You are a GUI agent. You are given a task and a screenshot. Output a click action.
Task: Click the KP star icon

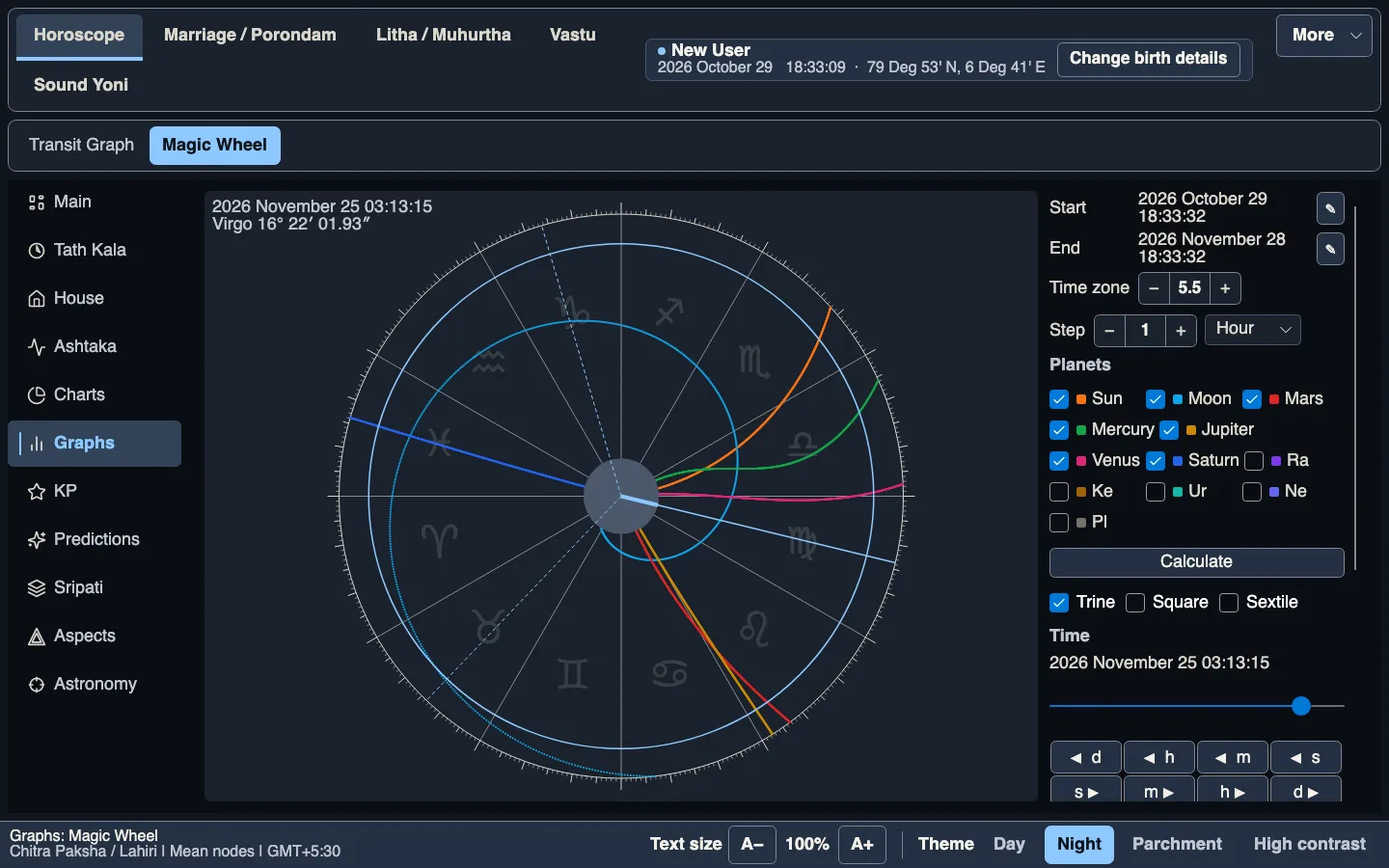coord(37,492)
